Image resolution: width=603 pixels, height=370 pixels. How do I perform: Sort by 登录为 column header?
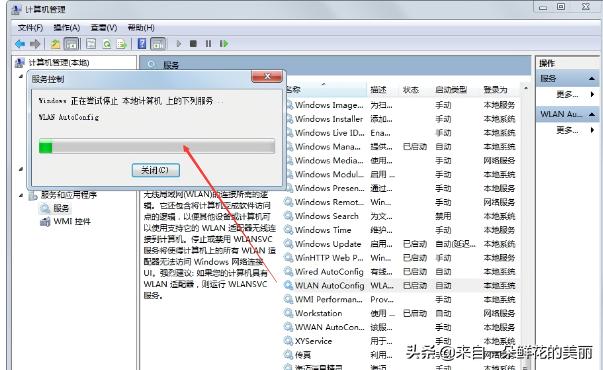(x=495, y=90)
